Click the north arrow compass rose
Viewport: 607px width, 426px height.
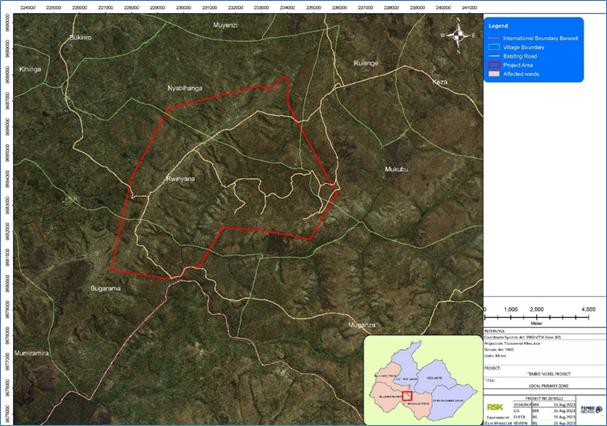tap(458, 35)
